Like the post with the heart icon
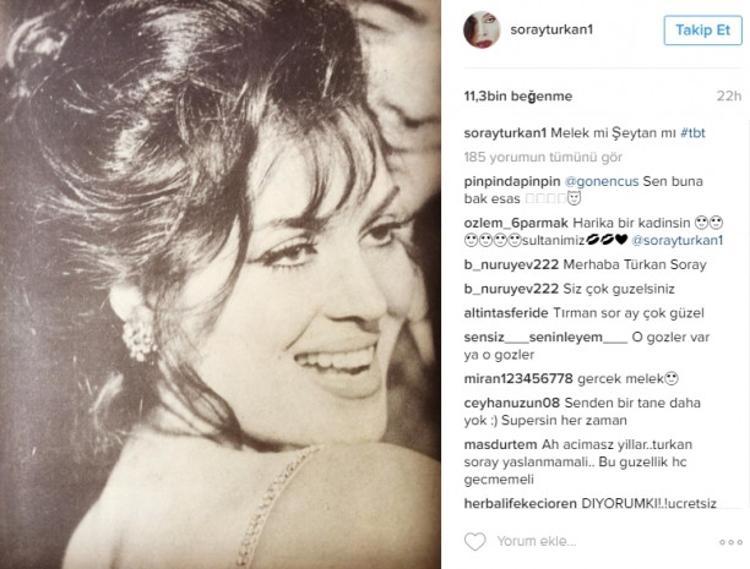Image resolution: width=750 pixels, height=569 pixels. tap(475, 541)
